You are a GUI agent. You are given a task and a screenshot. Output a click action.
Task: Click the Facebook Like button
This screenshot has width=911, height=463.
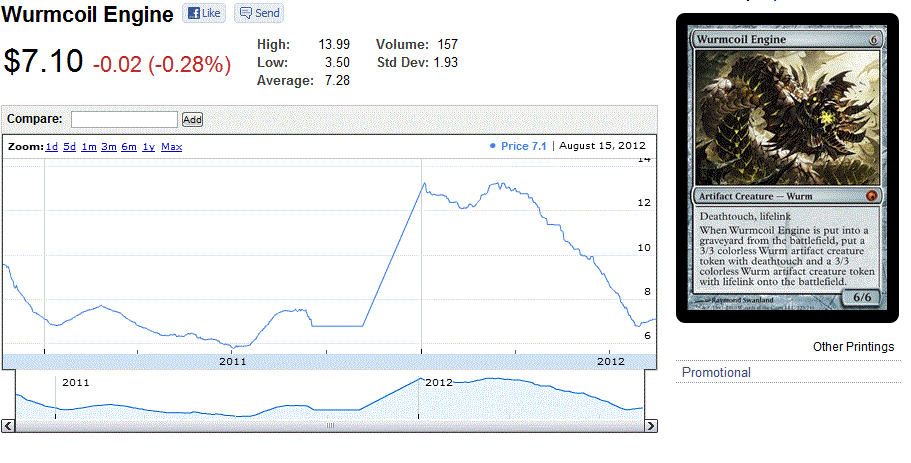(204, 14)
